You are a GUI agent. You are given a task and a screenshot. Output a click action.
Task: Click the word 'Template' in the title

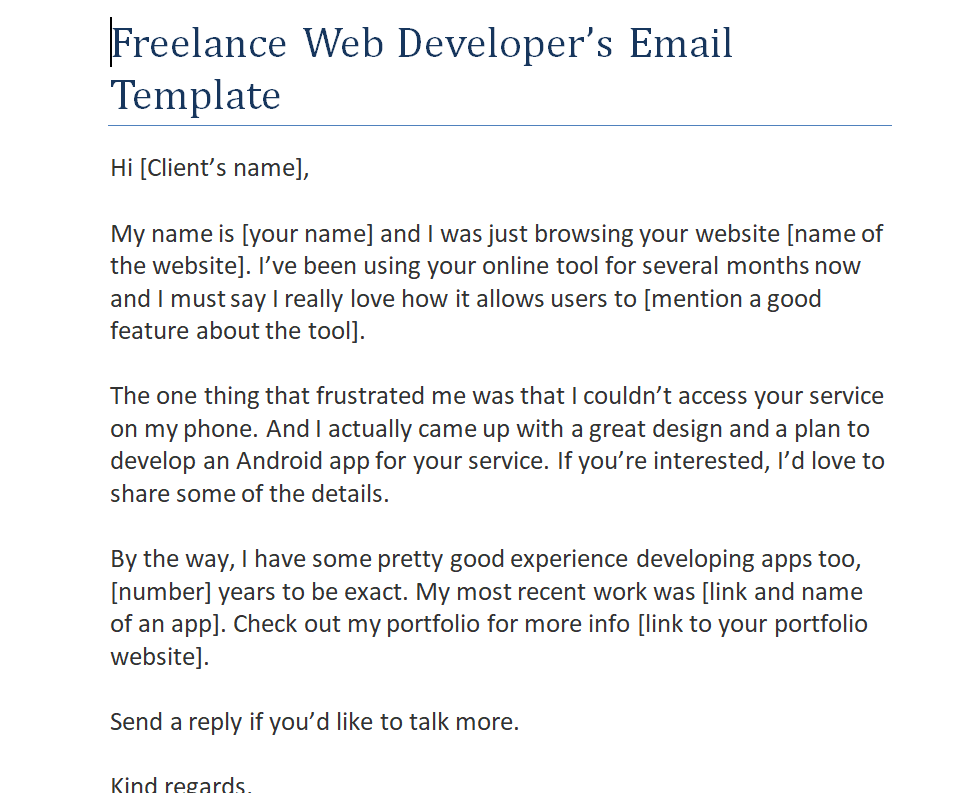pos(196,95)
